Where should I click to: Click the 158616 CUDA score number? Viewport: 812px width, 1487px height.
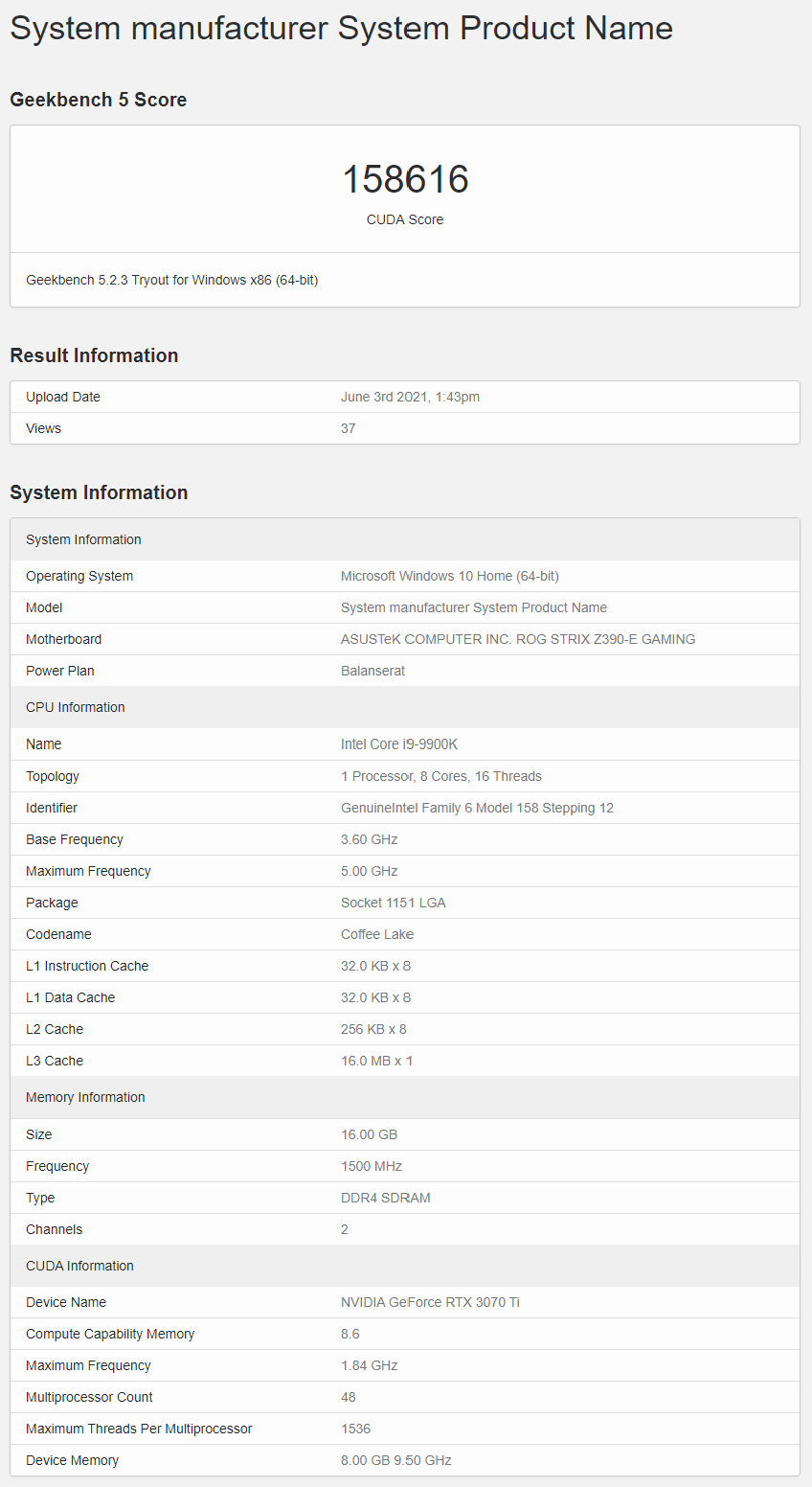(405, 179)
